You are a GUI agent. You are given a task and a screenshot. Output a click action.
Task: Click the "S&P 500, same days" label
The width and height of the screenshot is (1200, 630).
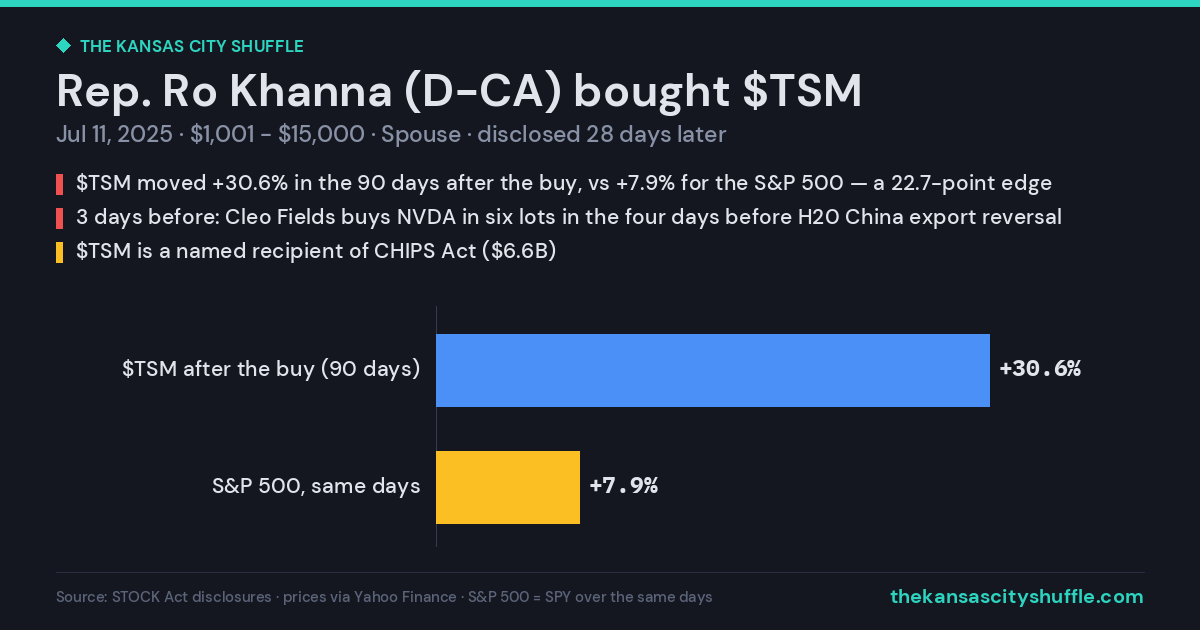pos(316,487)
